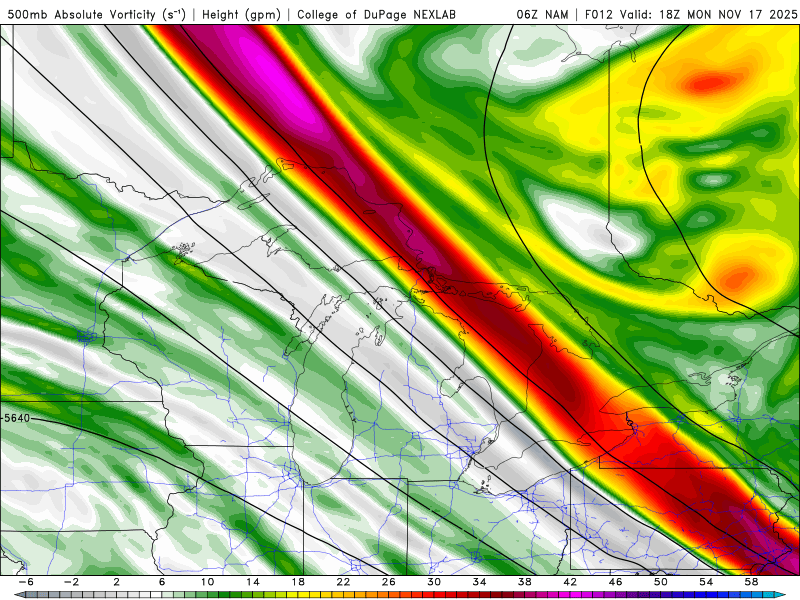Click 'College of DuPage NEXLAB' header text
The image size is (800, 600).
pos(377,14)
